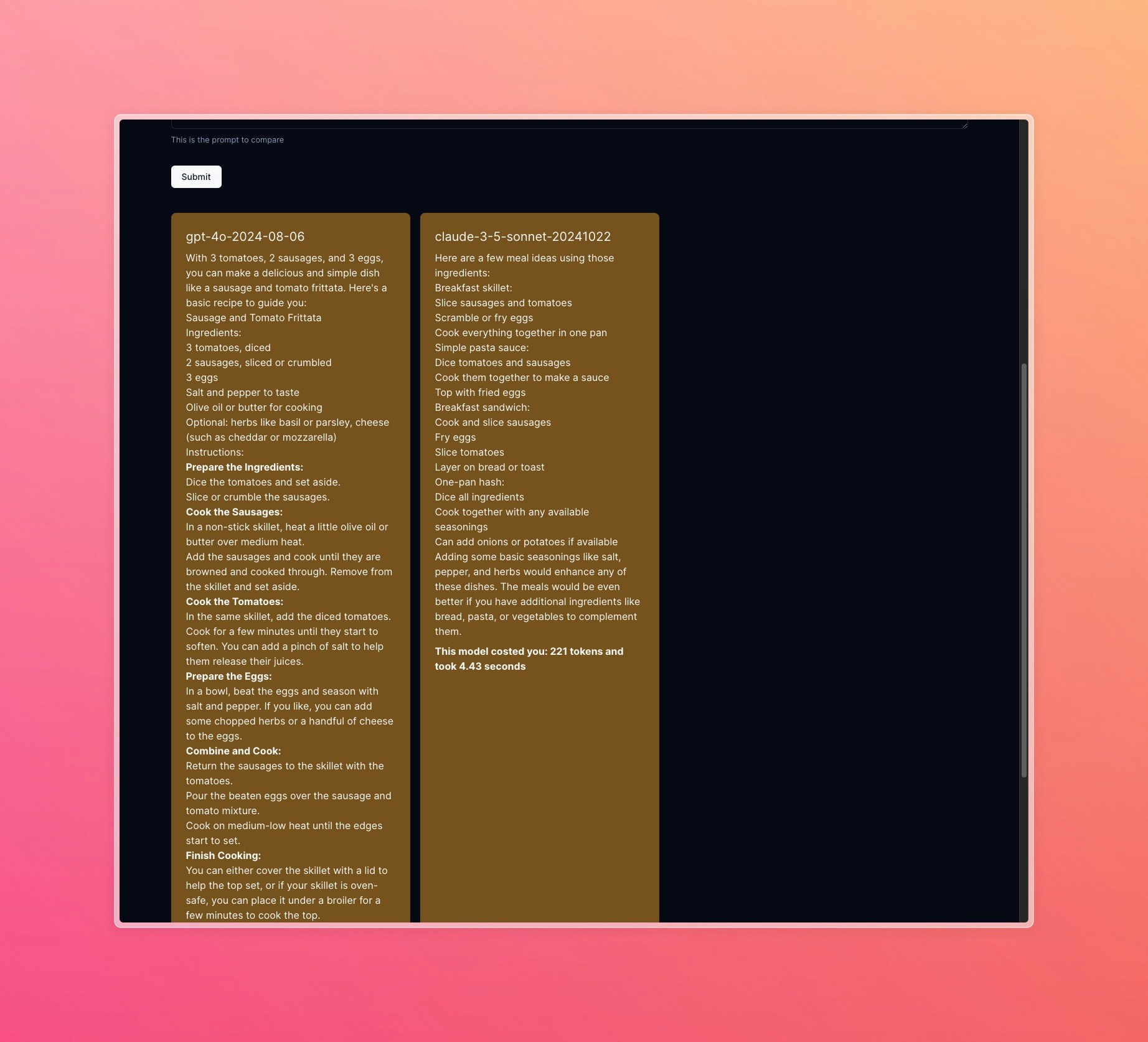Click 'Cook everything together in one pan'
Image resolution: width=1148 pixels, height=1042 pixels.
(x=520, y=332)
